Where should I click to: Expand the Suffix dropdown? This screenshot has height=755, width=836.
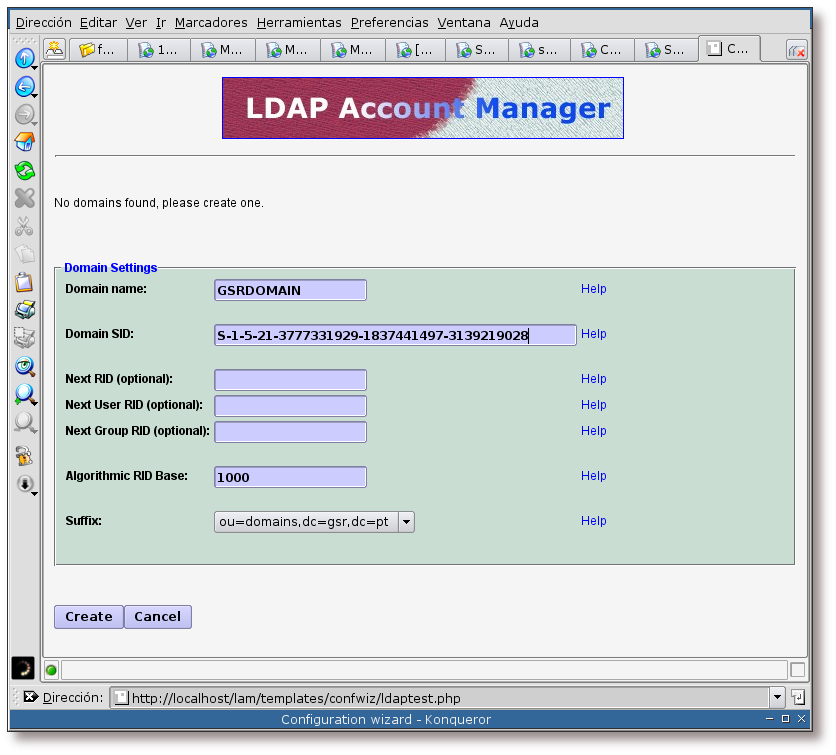click(406, 521)
